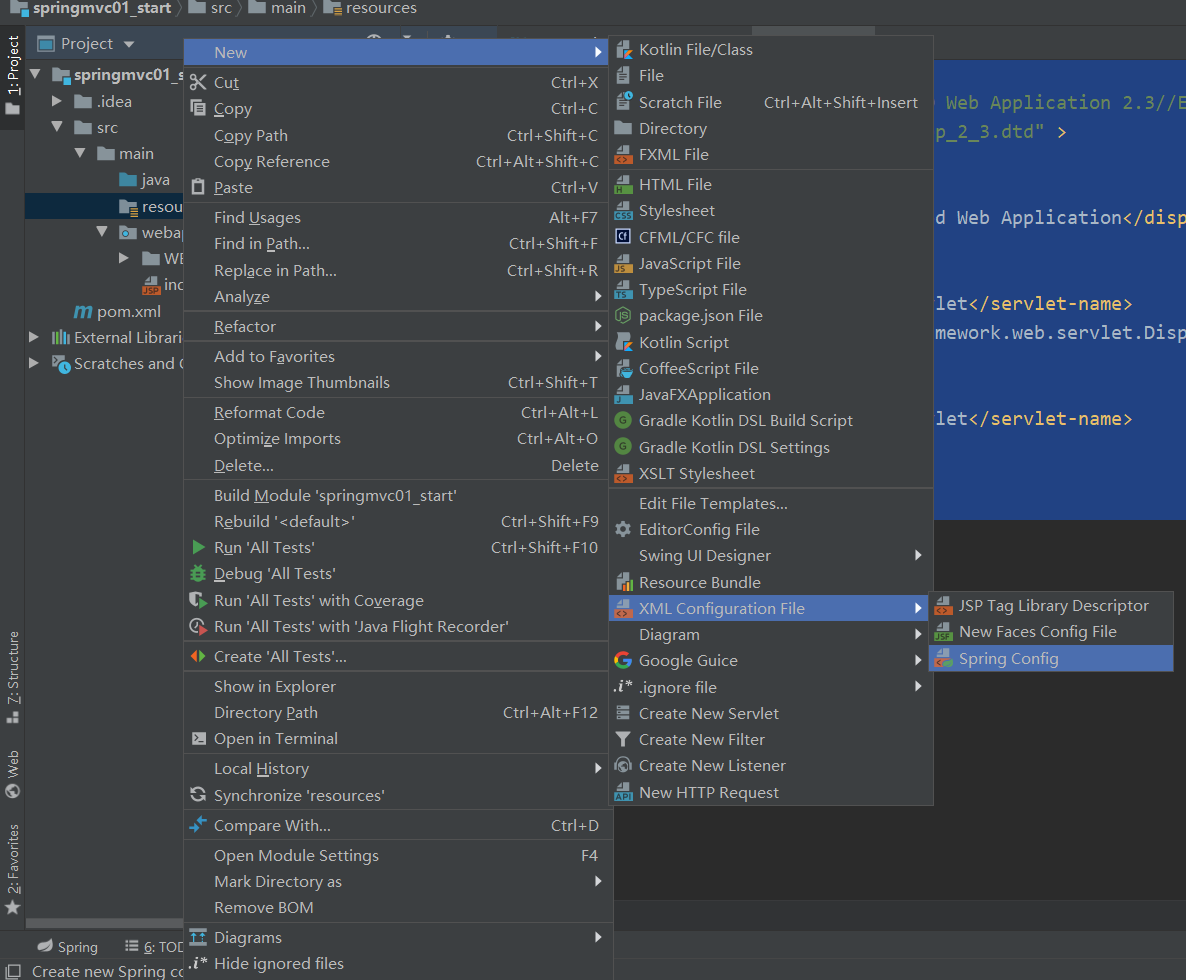This screenshot has height=980, width=1186.
Task: Click the Cut scissors icon
Action: tap(198, 82)
